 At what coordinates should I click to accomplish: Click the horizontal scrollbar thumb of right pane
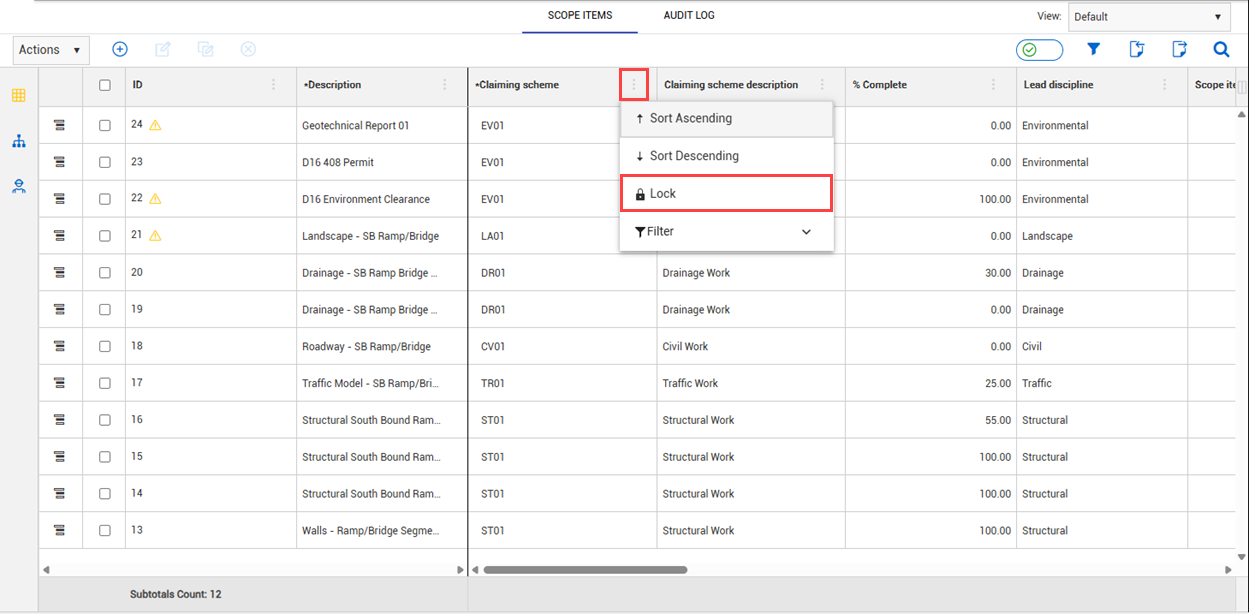585,570
